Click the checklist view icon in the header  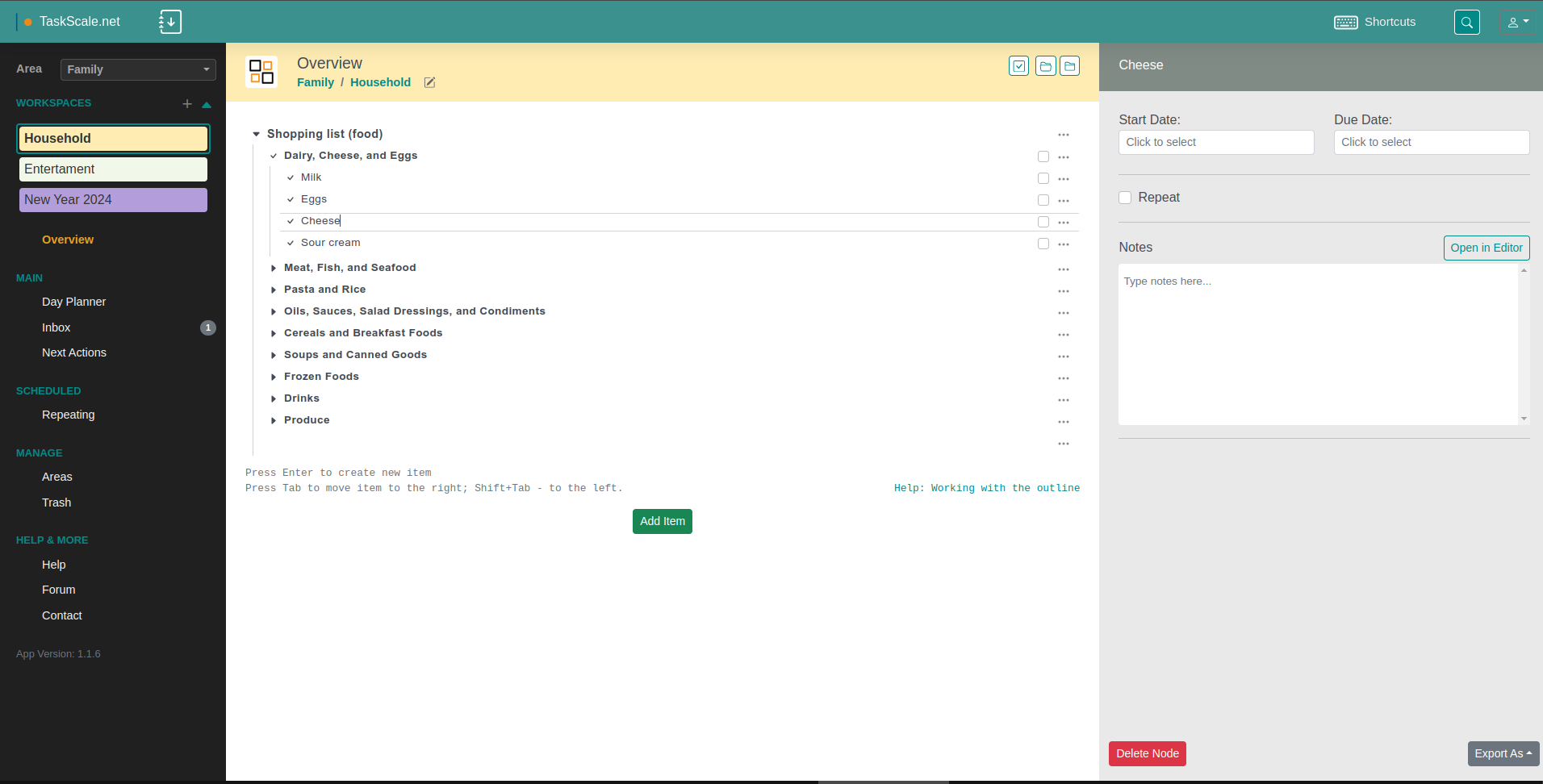point(1019,66)
